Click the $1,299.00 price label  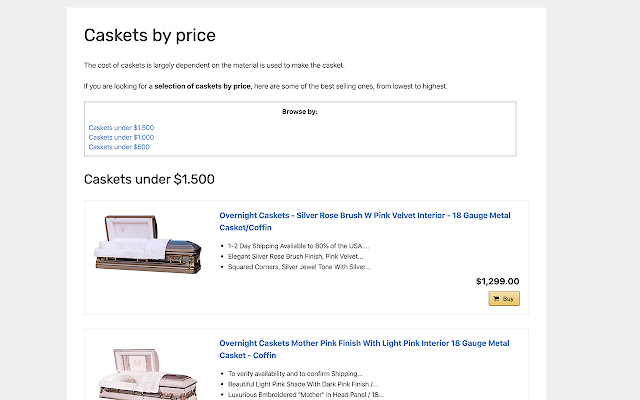(x=497, y=281)
